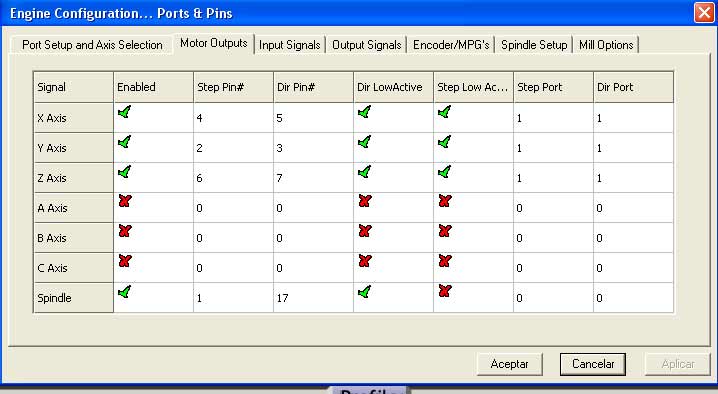
Task: Select Y Axis Step Pin# cell value 2
Action: [234, 148]
